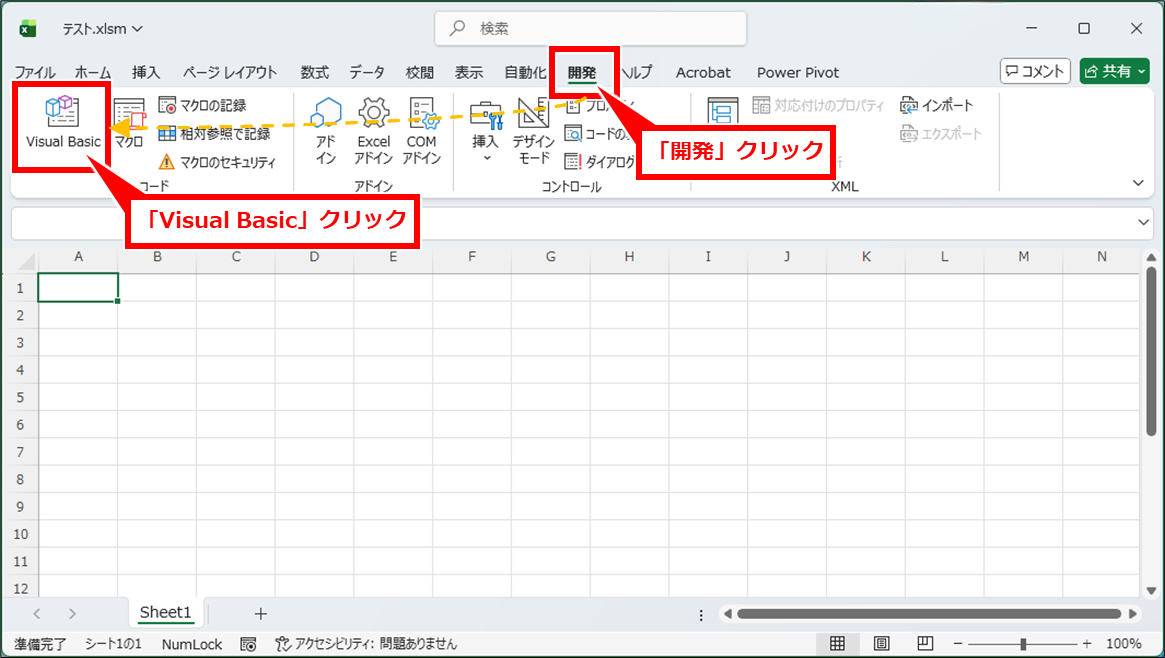Expand the 挿入 controls dropdown
The height and width of the screenshot is (658, 1165).
pos(486,157)
